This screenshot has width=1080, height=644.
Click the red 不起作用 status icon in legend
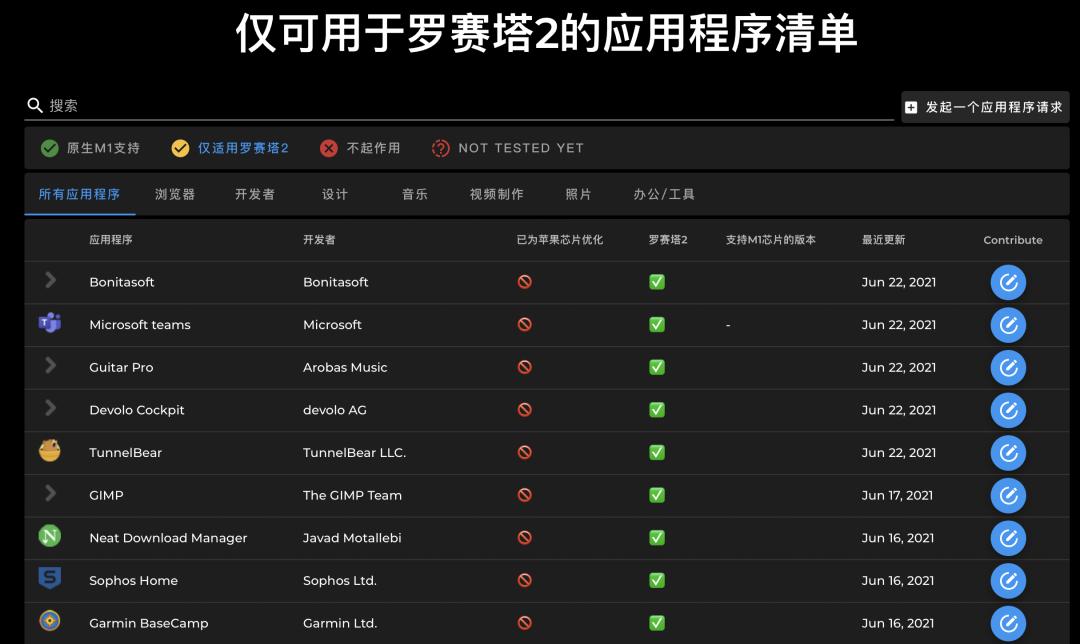328,147
